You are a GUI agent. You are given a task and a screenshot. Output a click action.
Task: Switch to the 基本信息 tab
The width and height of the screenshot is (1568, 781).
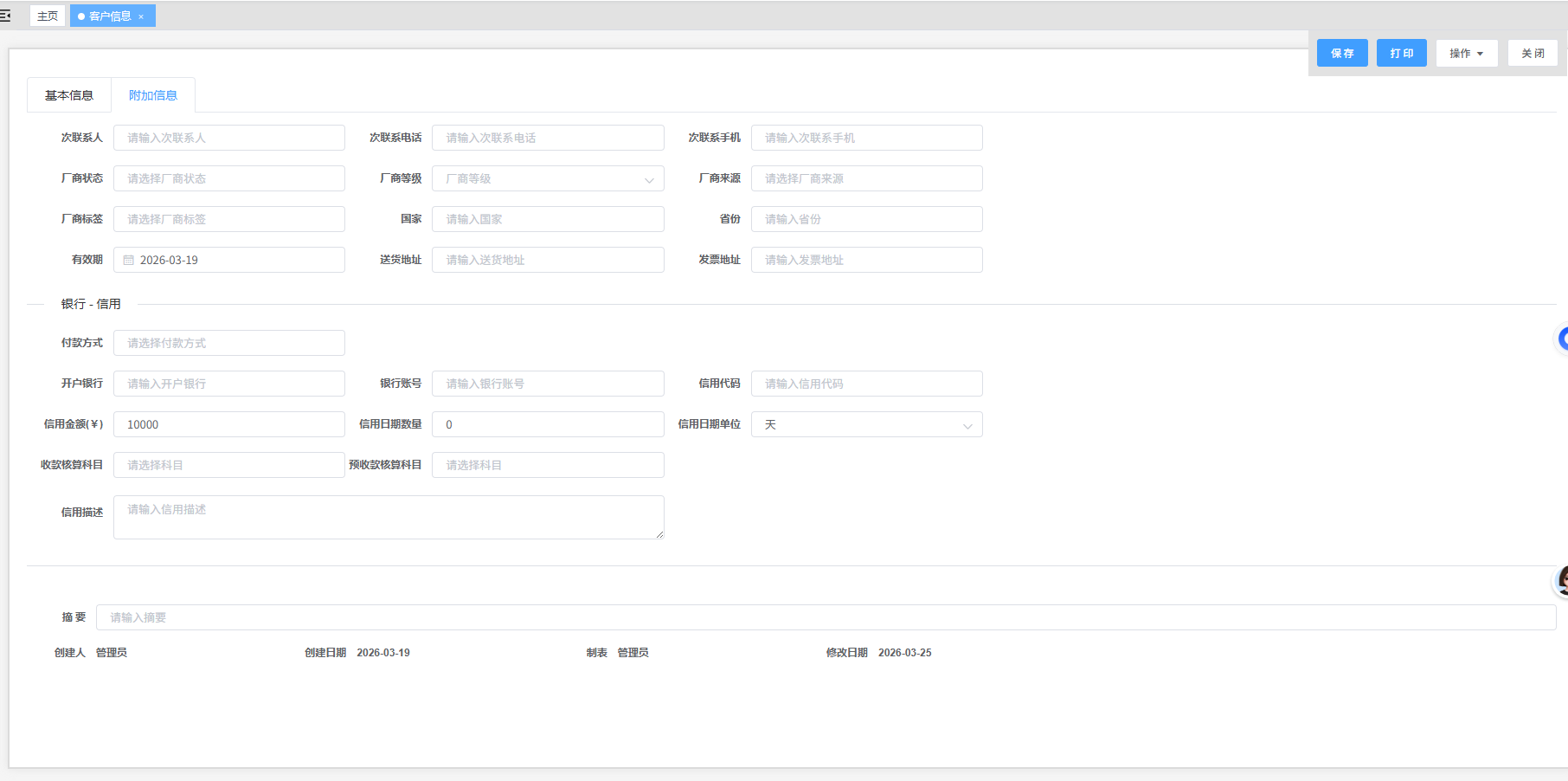click(69, 95)
